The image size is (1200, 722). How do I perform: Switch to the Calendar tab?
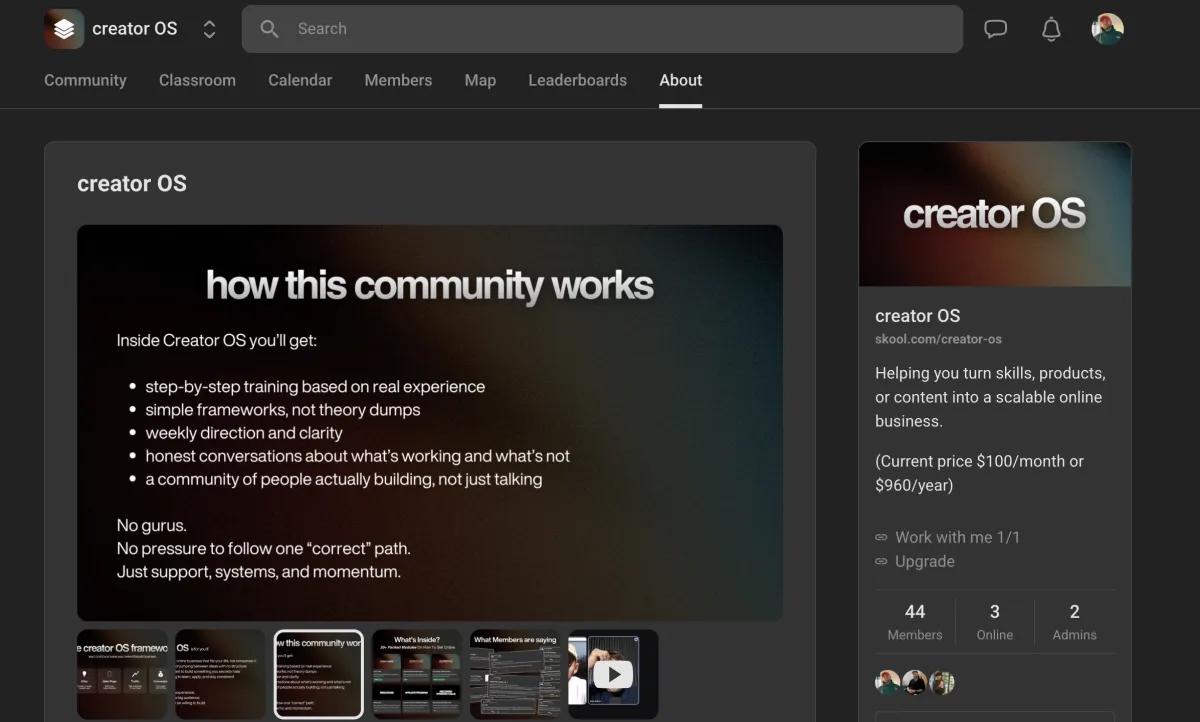click(300, 80)
